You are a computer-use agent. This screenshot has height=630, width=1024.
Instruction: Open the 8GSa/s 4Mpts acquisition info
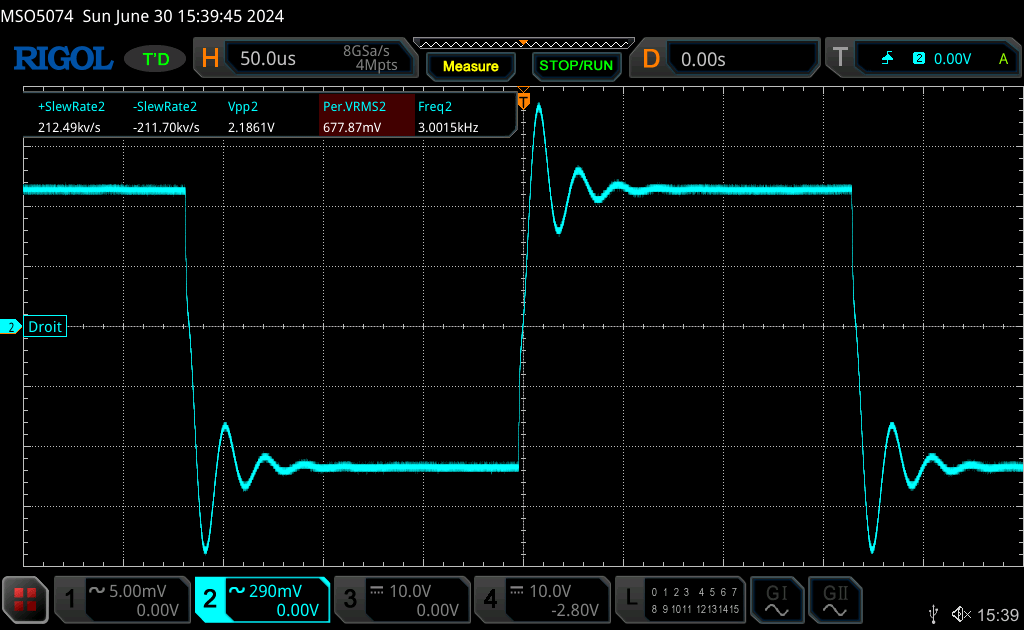370,58
